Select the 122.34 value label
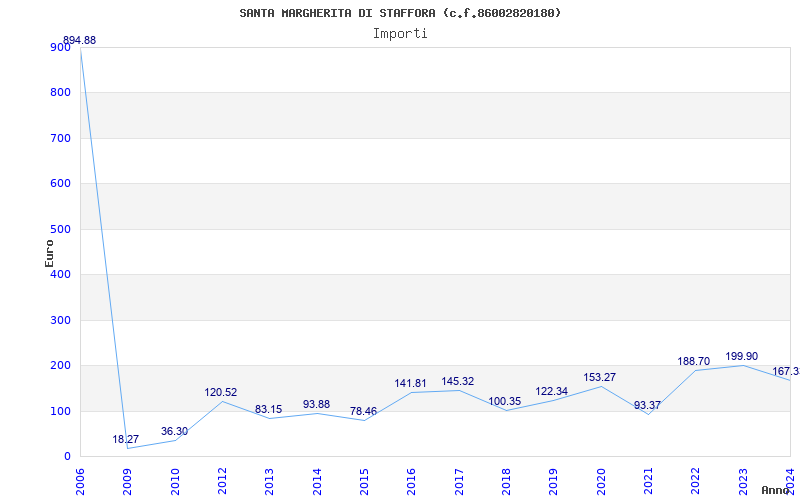The height and width of the screenshot is (500, 800). click(552, 391)
